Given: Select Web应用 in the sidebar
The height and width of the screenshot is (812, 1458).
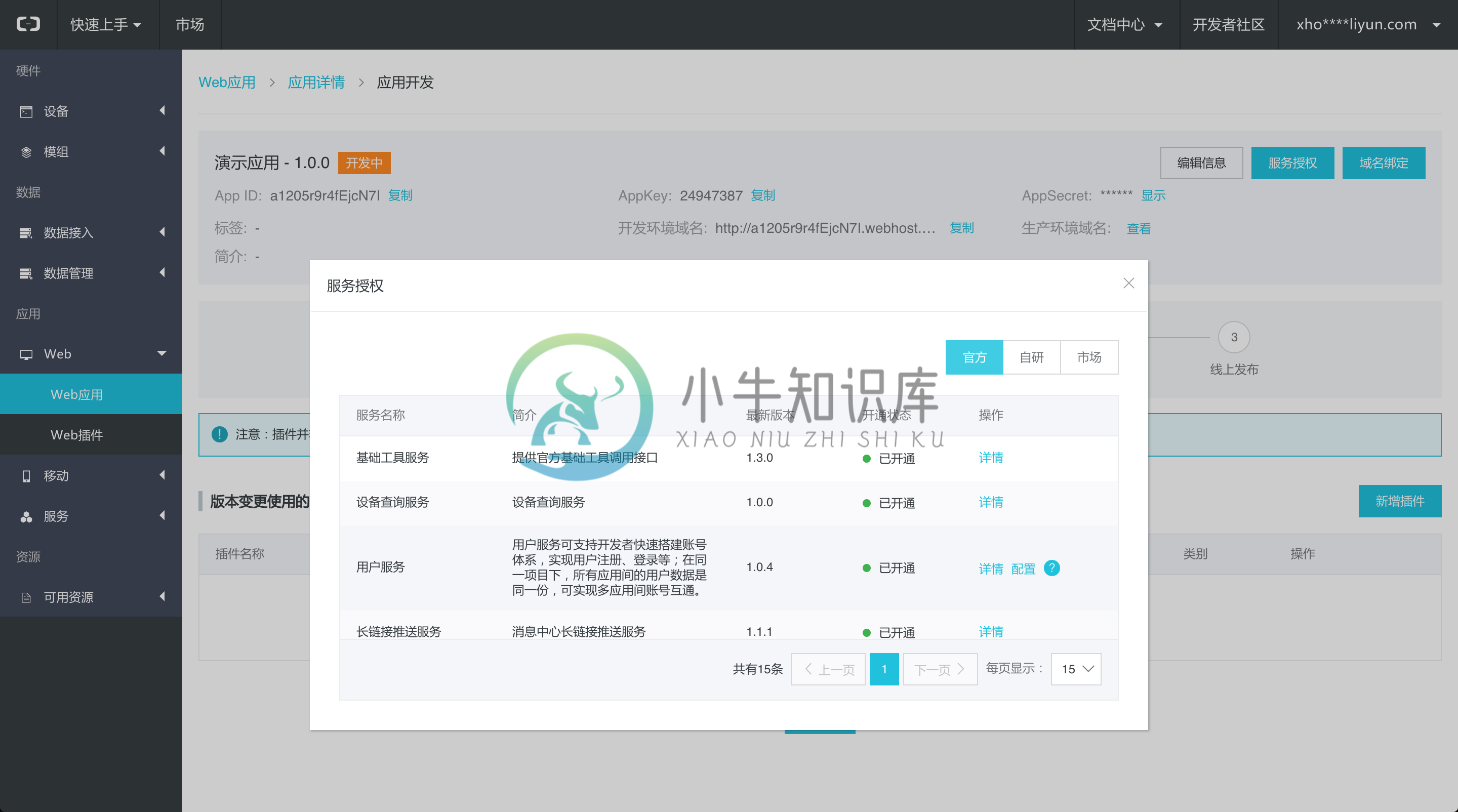Looking at the screenshot, I should click(x=91, y=394).
